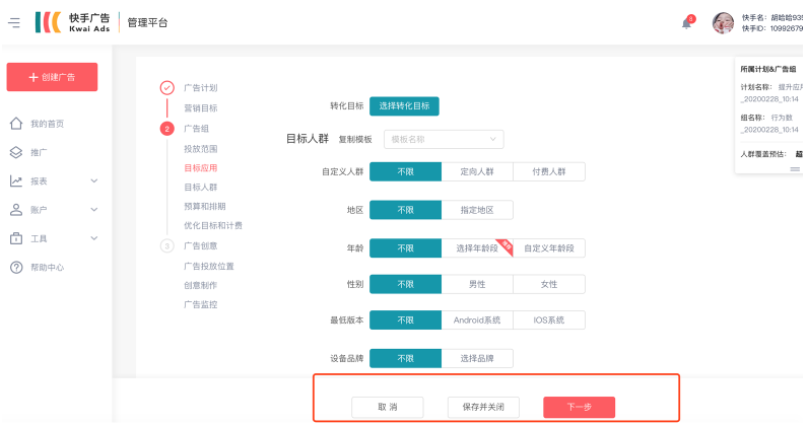Click the 选择转化目标 button
This screenshot has width=811, height=438.
[404, 106]
